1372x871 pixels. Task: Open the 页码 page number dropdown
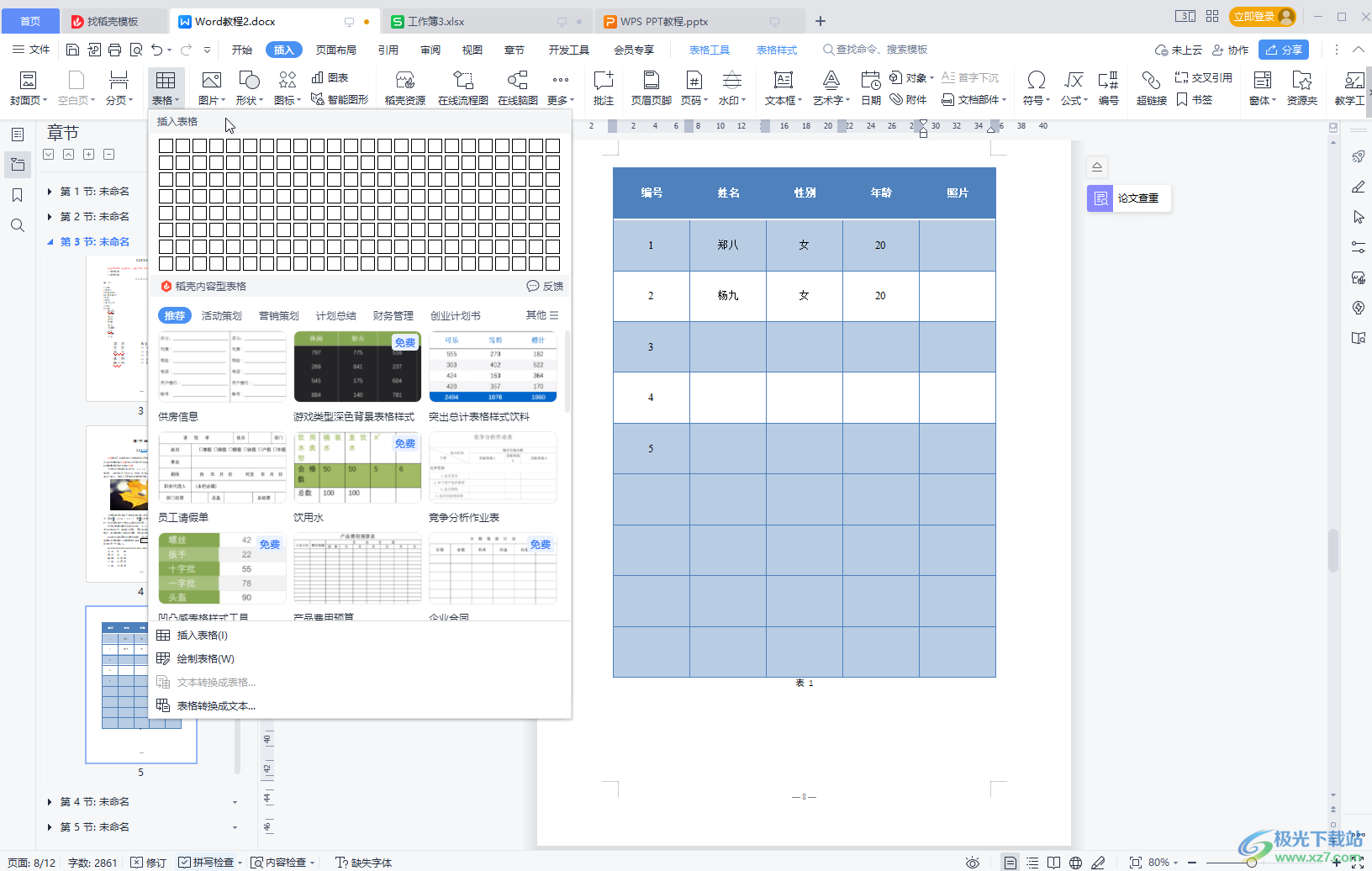tap(694, 88)
